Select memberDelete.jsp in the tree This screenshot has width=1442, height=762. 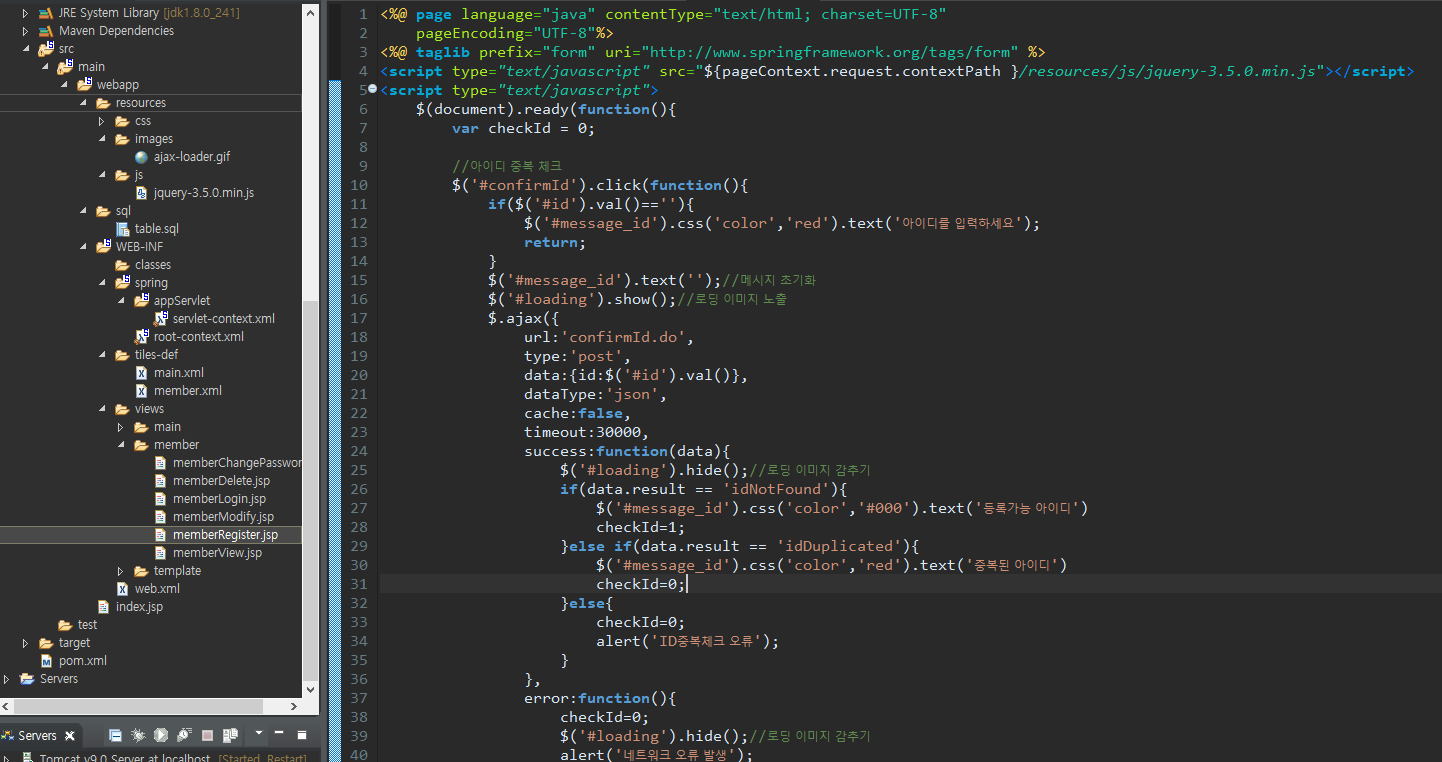coord(221,481)
